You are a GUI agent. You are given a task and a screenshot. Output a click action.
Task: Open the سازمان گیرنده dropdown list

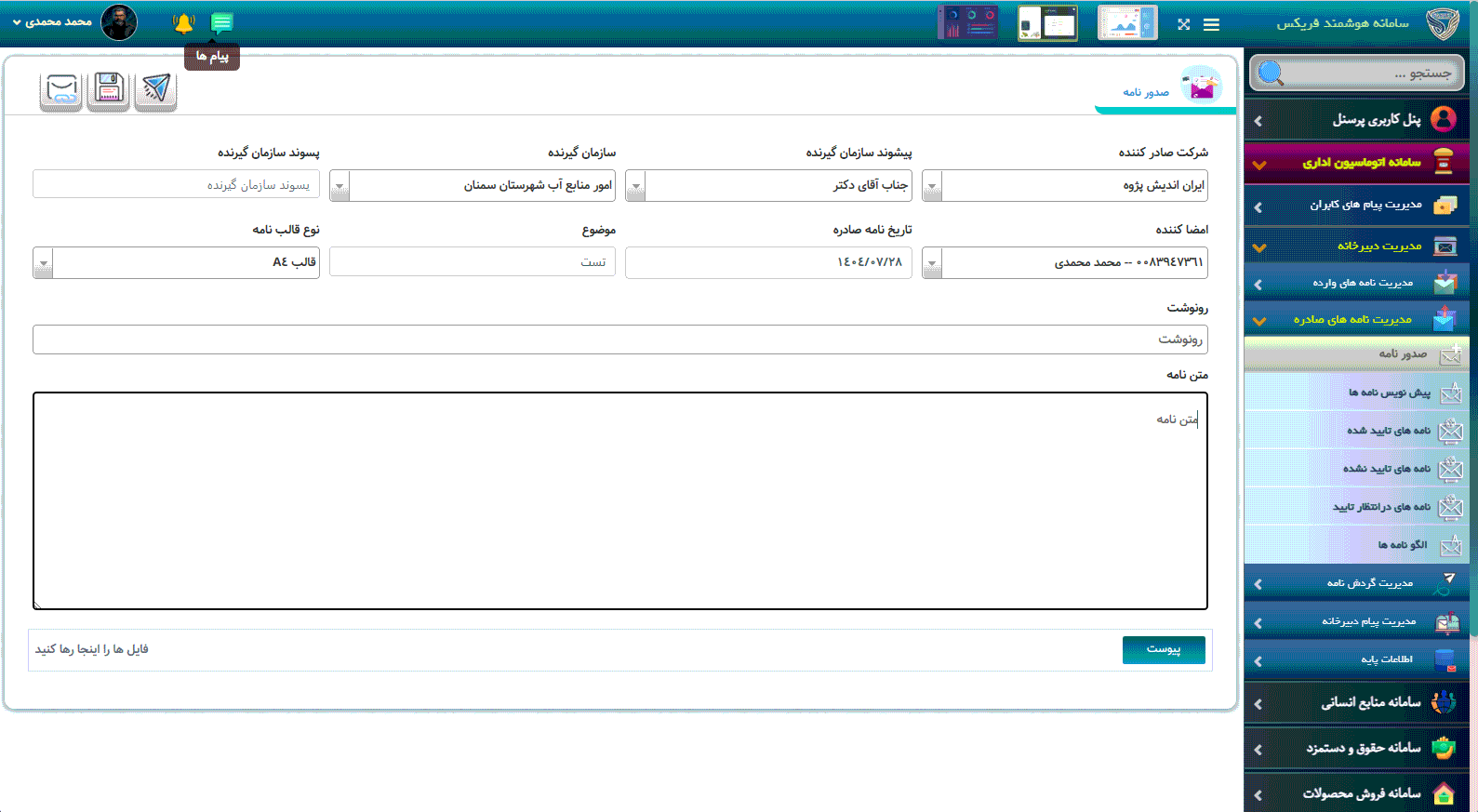[x=340, y=186]
